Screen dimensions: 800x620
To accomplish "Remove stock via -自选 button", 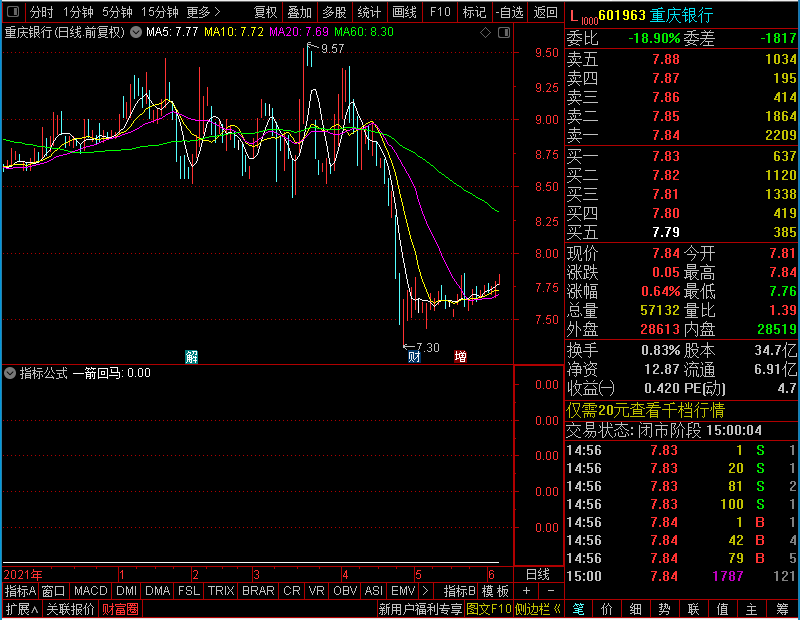I will pyautogui.click(x=510, y=12).
